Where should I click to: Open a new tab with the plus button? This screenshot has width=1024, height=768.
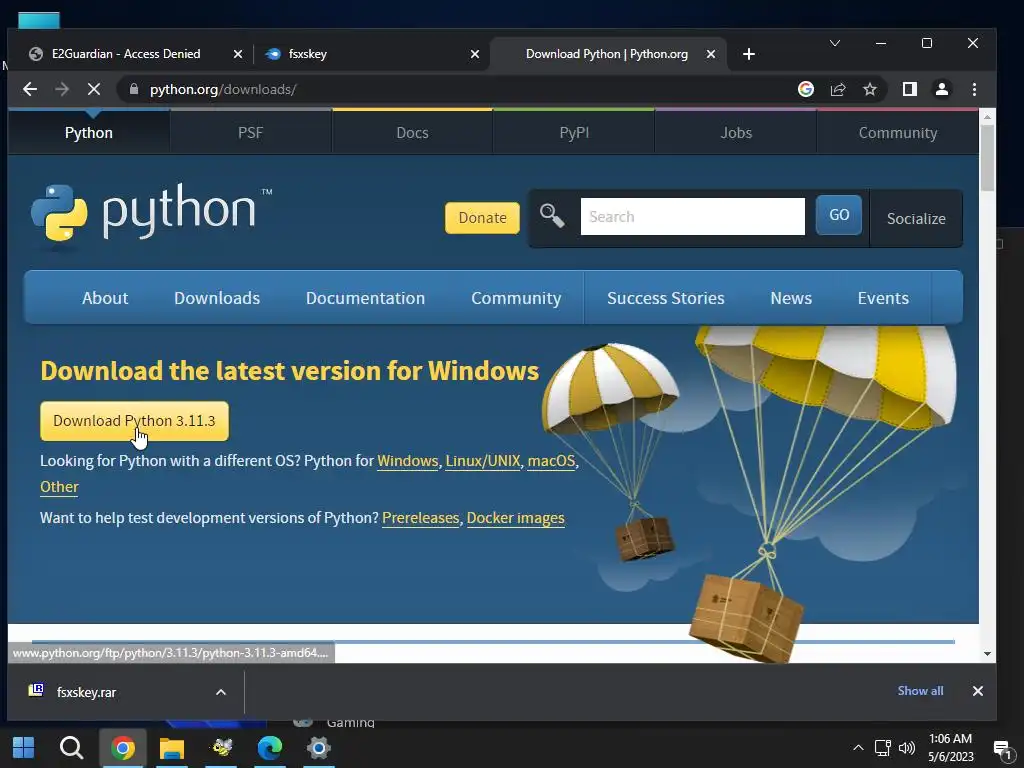(x=749, y=54)
